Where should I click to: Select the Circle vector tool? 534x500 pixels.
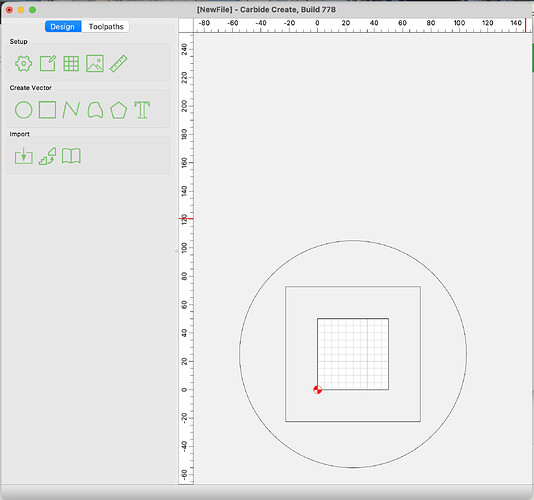coord(23,110)
